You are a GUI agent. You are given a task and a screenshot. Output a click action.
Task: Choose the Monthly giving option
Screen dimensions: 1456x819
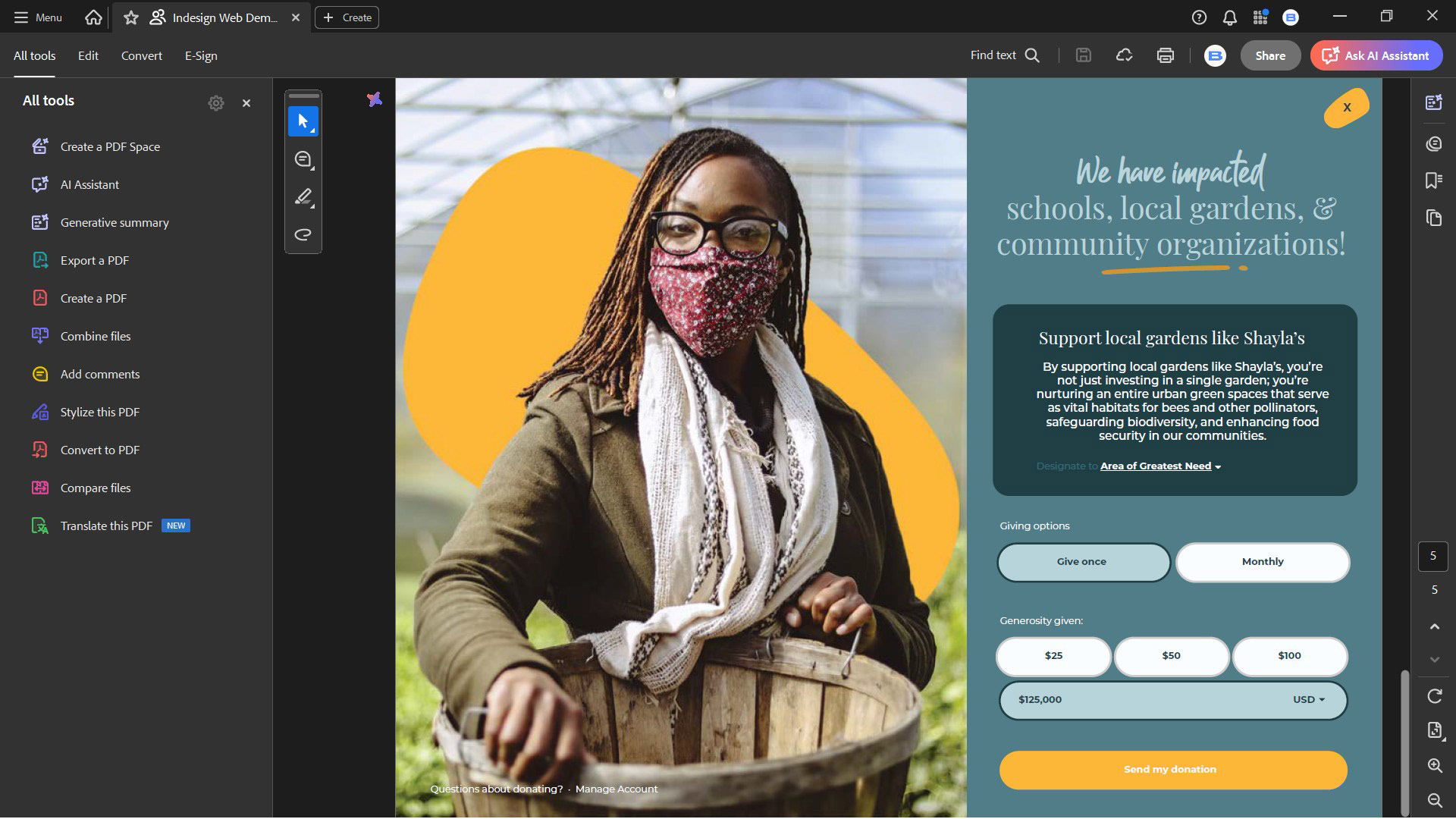(1263, 562)
